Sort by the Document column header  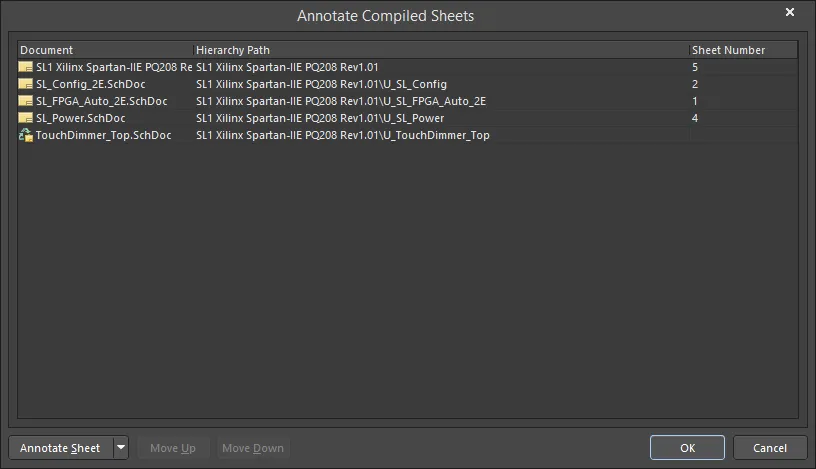click(105, 50)
